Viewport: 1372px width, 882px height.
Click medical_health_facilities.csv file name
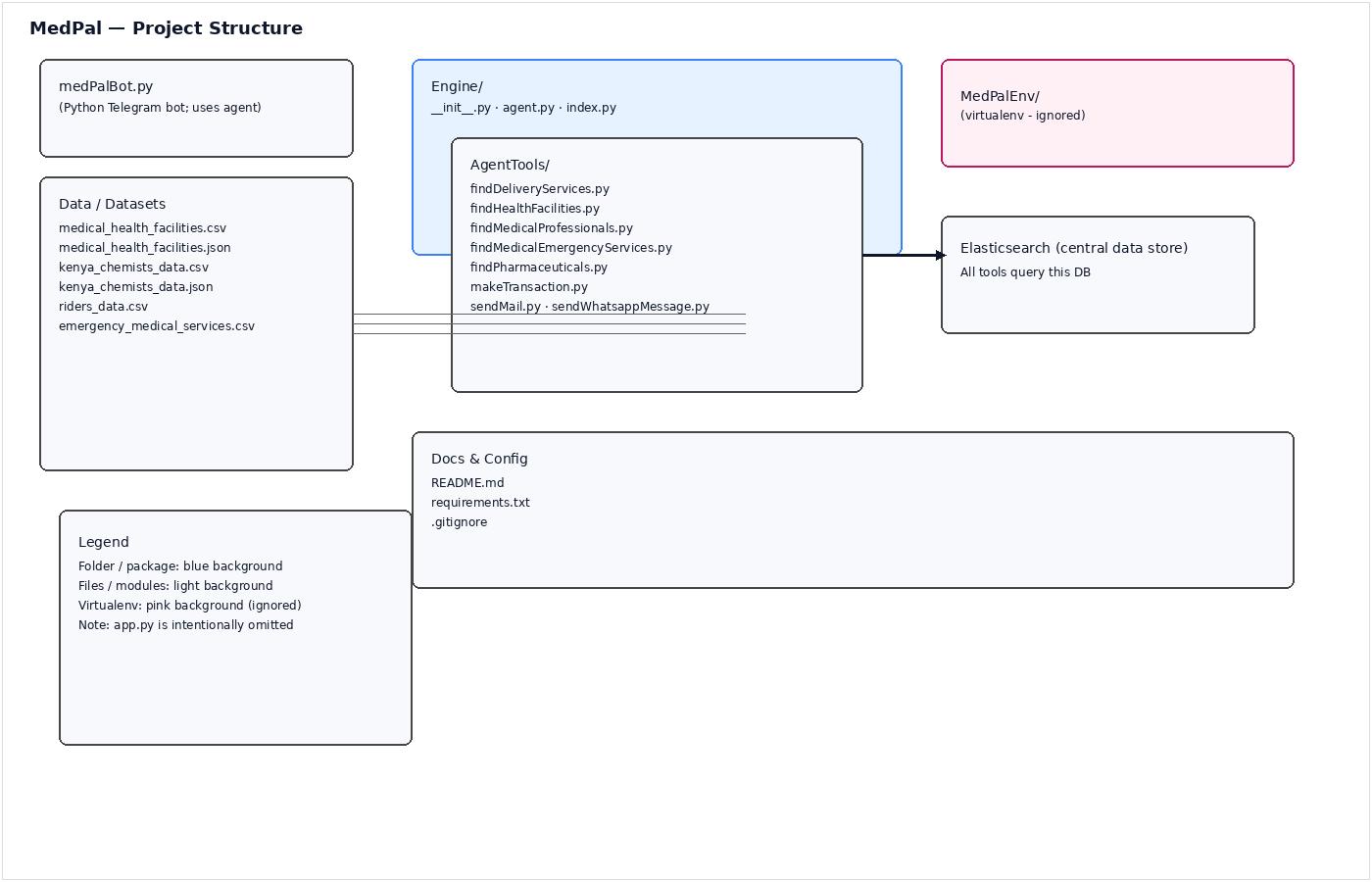pos(142,228)
